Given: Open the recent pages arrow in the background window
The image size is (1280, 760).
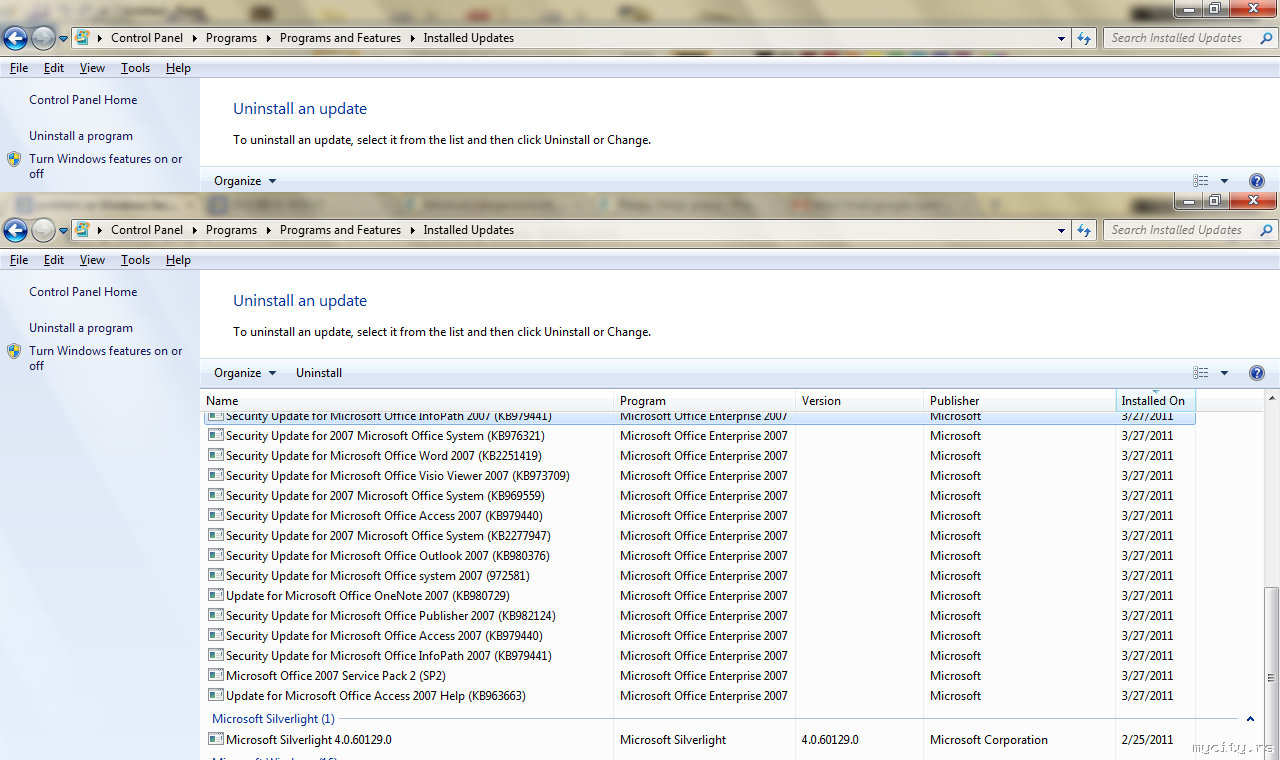Looking at the screenshot, I should coord(63,39).
